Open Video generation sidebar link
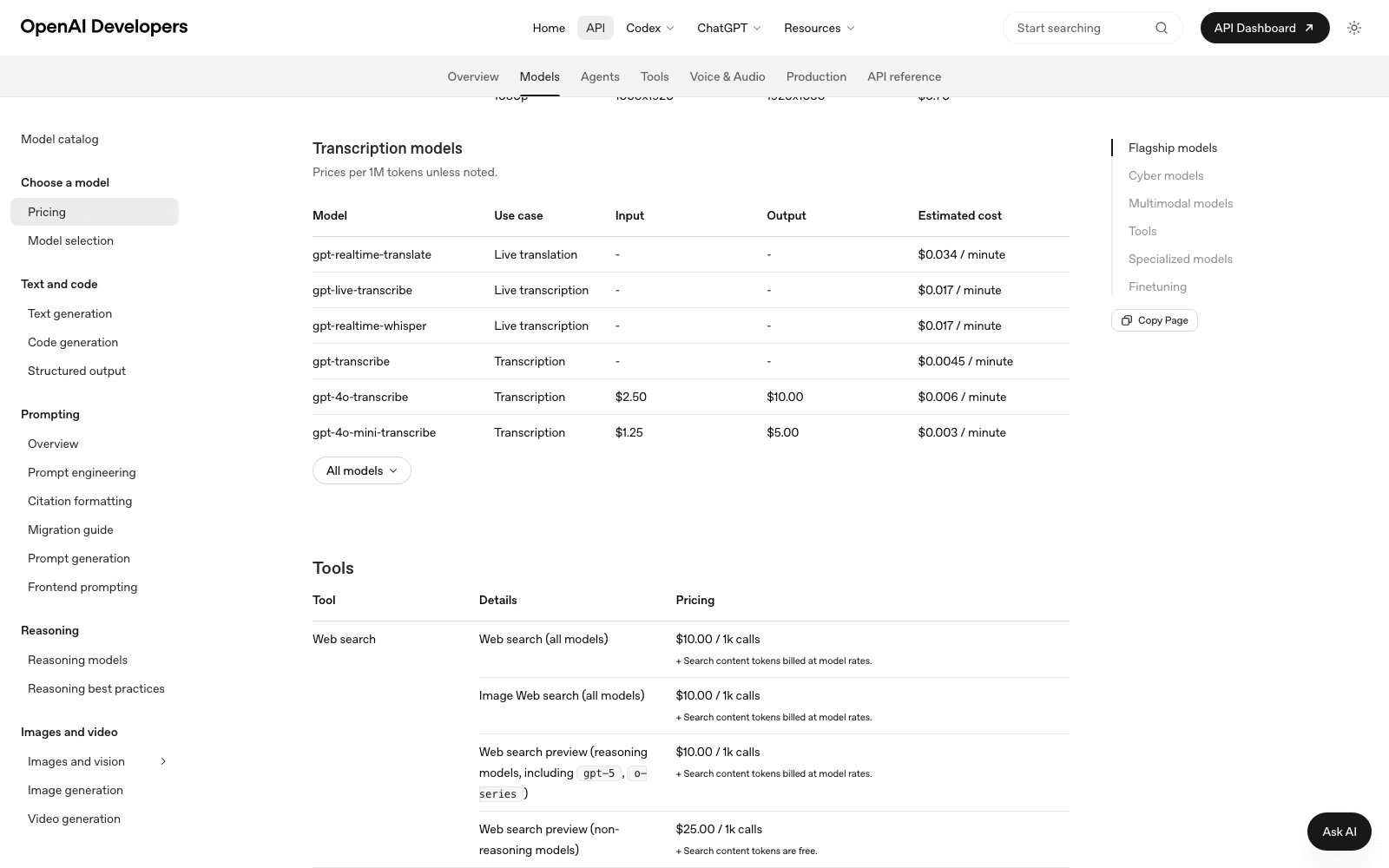This screenshot has height=868, width=1389. [74, 819]
